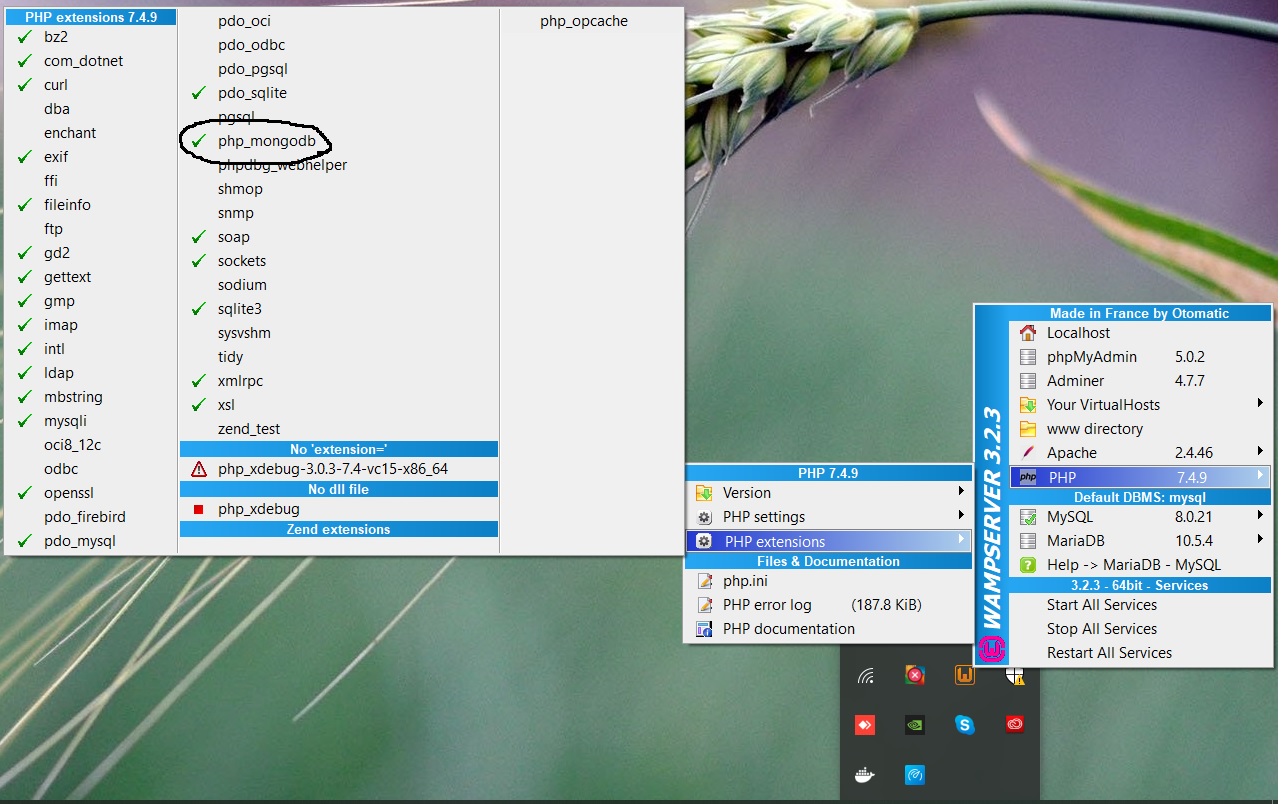Click warning triangle beside php_xdebug-3.0.3-7.4-vc15-x86_64
This screenshot has width=1281, height=804.
coord(199,469)
